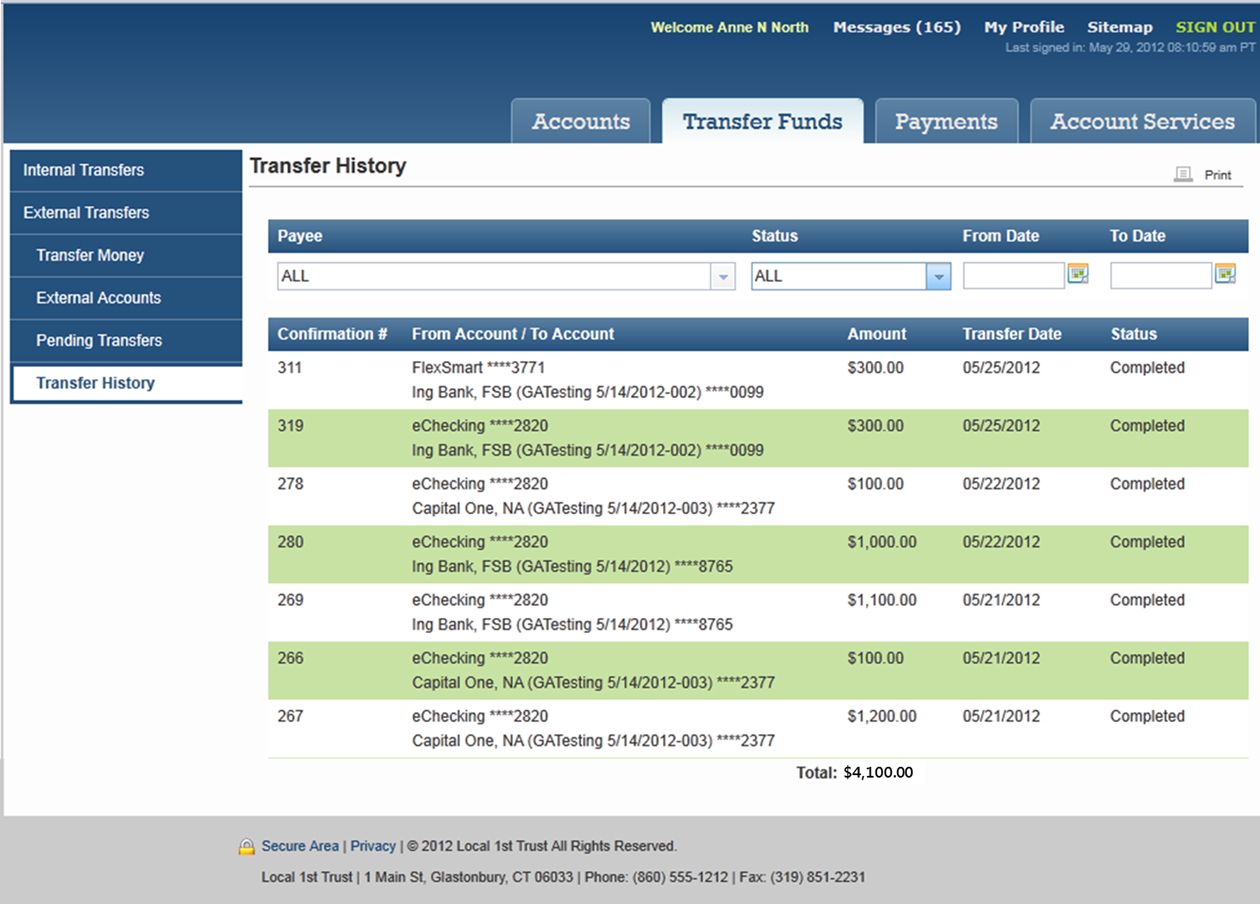Select Internal Transfers in the sidebar

(84, 170)
